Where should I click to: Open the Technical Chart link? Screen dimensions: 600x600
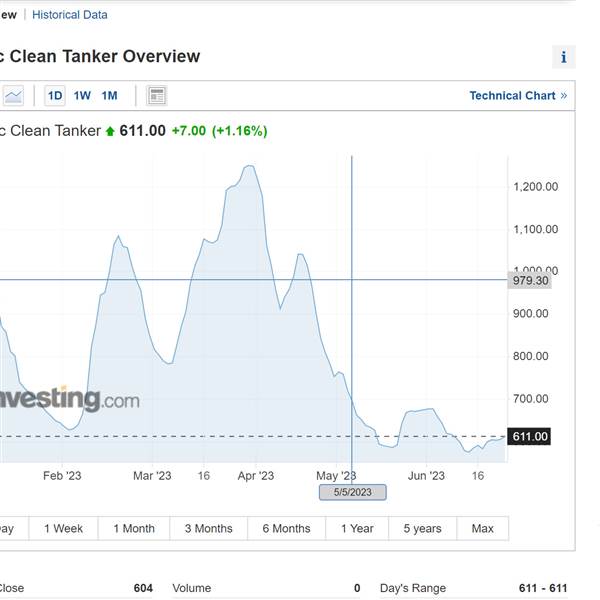click(x=512, y=96)
